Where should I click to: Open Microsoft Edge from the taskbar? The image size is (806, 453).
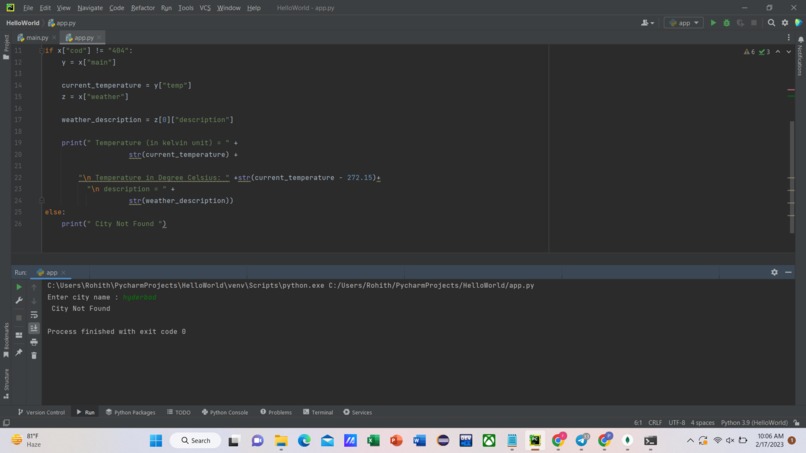[304, 441]
